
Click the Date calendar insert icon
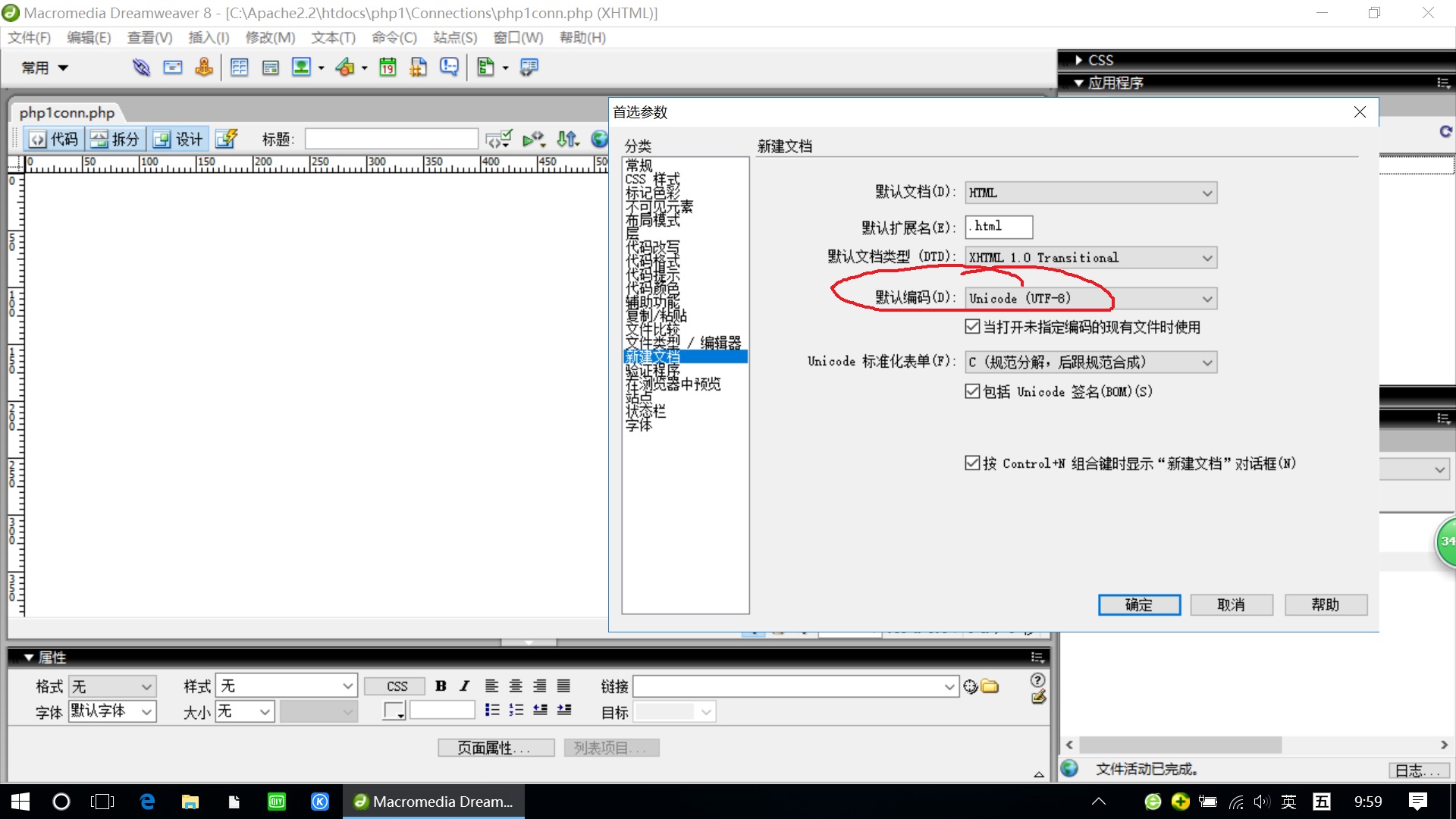[x=388, y=67]
